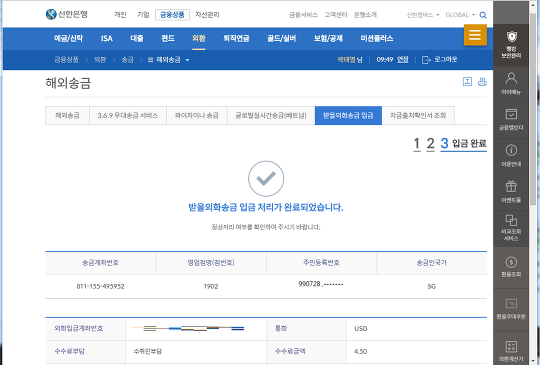Select the 개인 top menu
The height and width of the screenshot is (365, 540).
(x=120, y=15)
